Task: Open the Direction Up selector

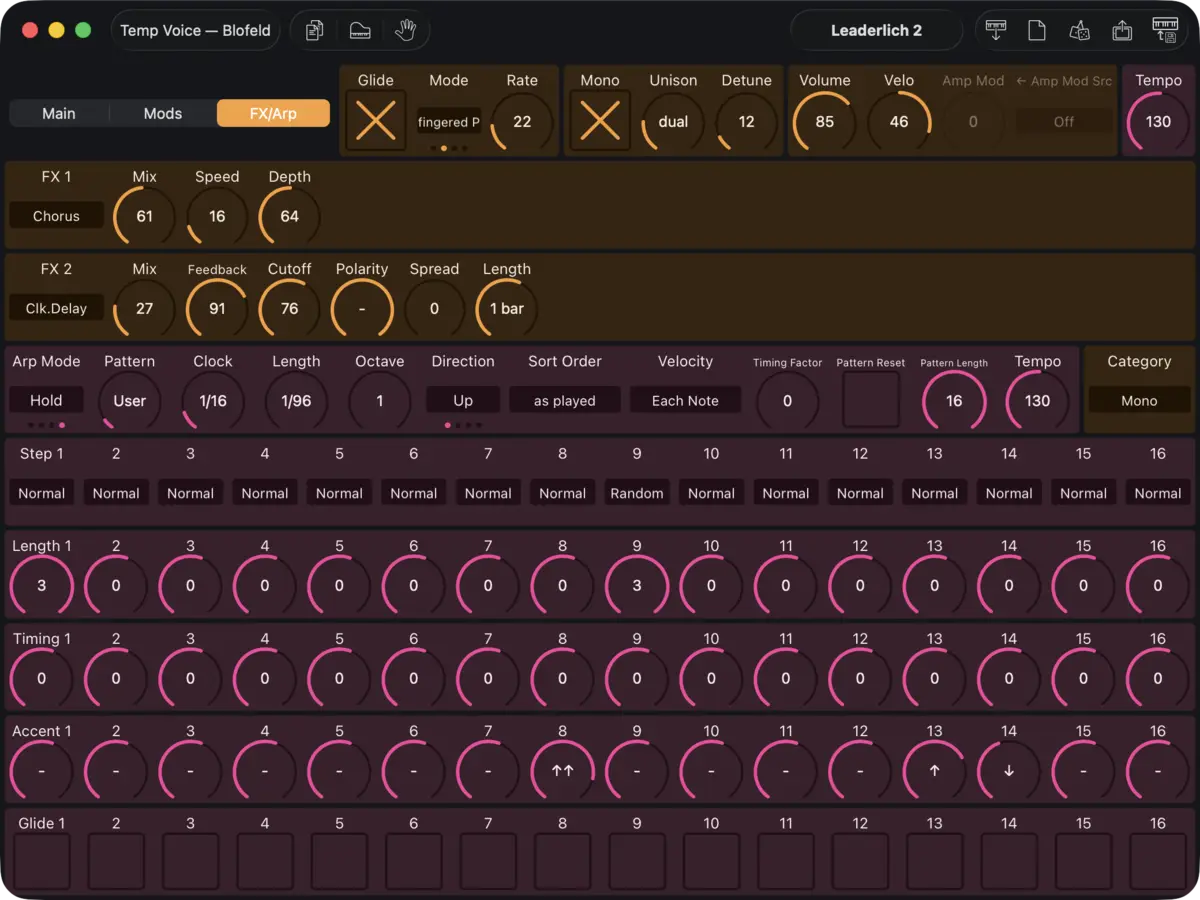Action: pyautogui.click(x=463, y=400)
